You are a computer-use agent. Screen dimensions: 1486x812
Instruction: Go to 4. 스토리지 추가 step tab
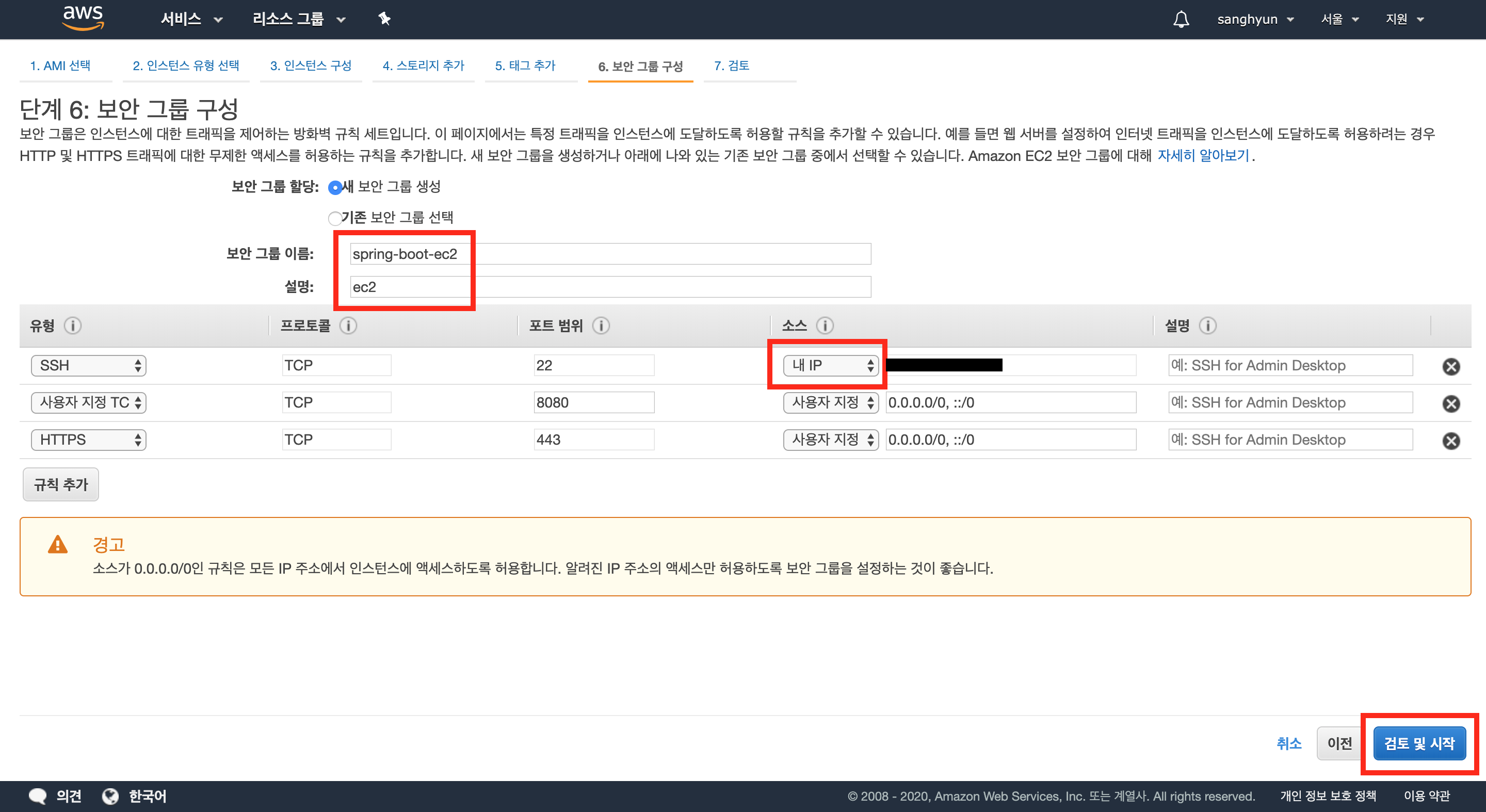(x=423, y=66)
